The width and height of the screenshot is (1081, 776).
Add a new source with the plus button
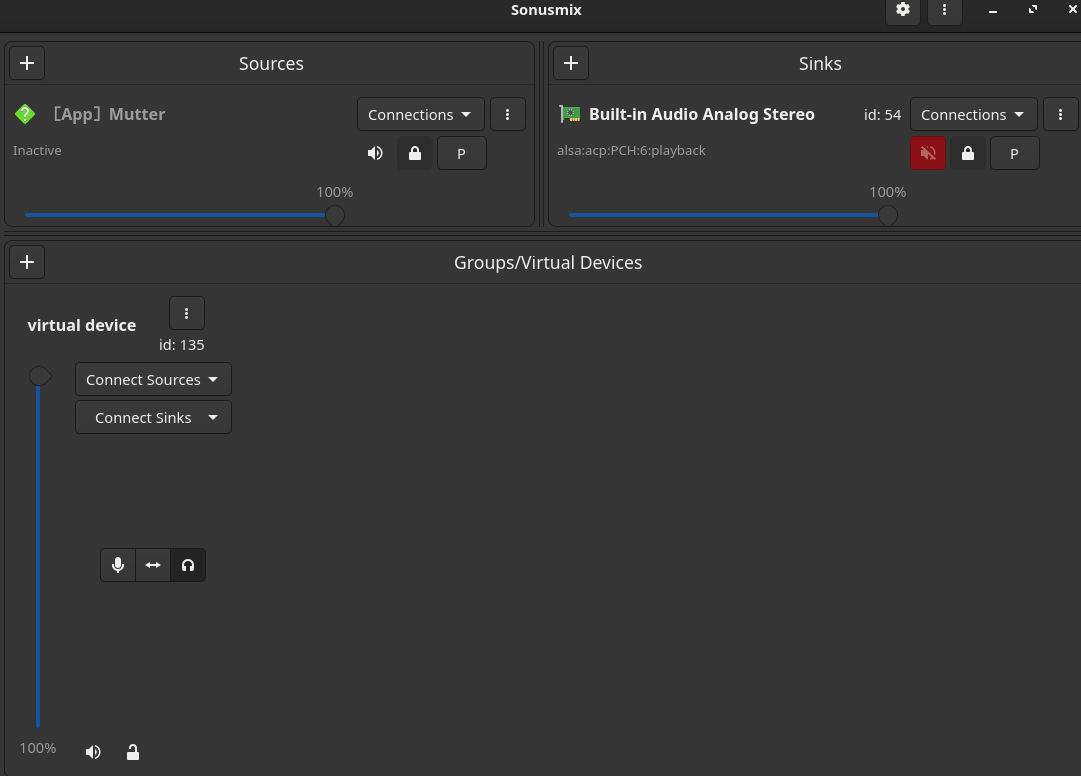click(27, 63)
